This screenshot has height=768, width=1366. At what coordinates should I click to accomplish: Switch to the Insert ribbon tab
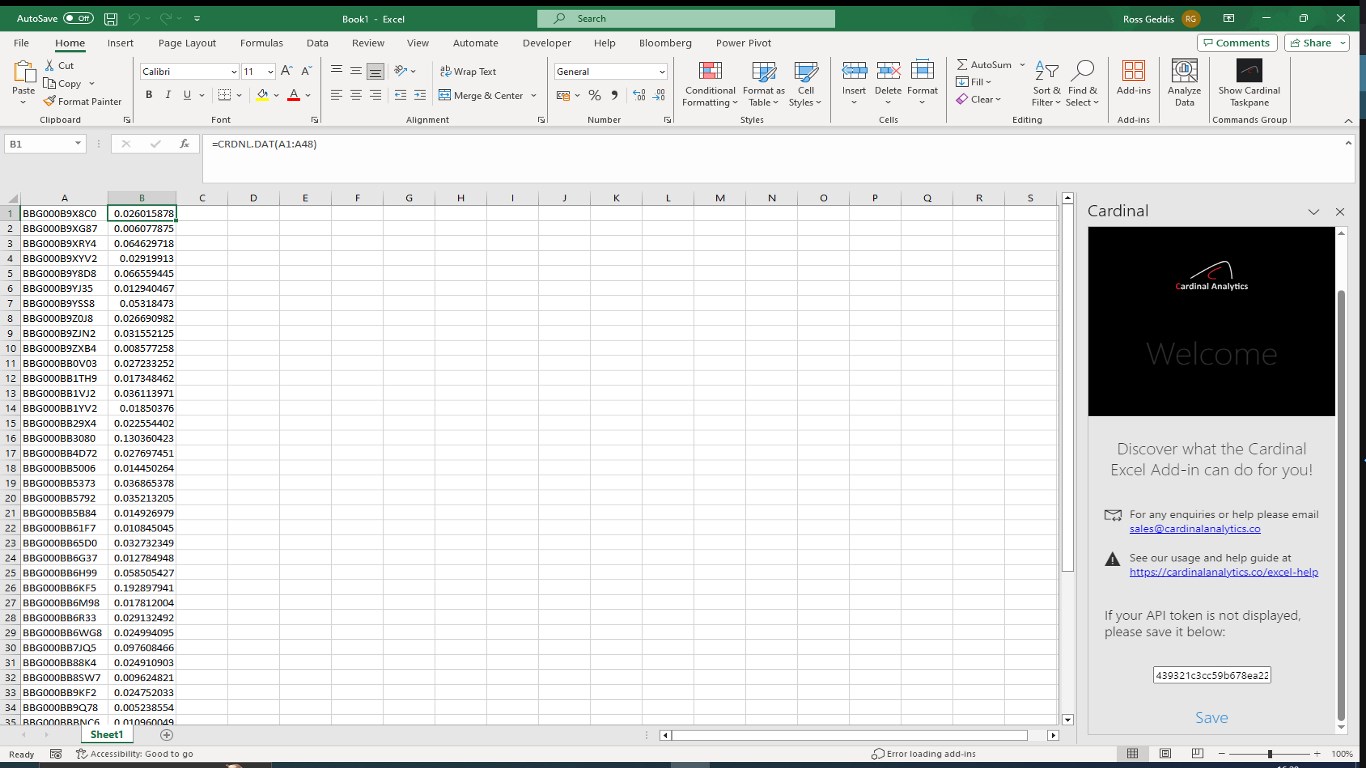point(120,43)
